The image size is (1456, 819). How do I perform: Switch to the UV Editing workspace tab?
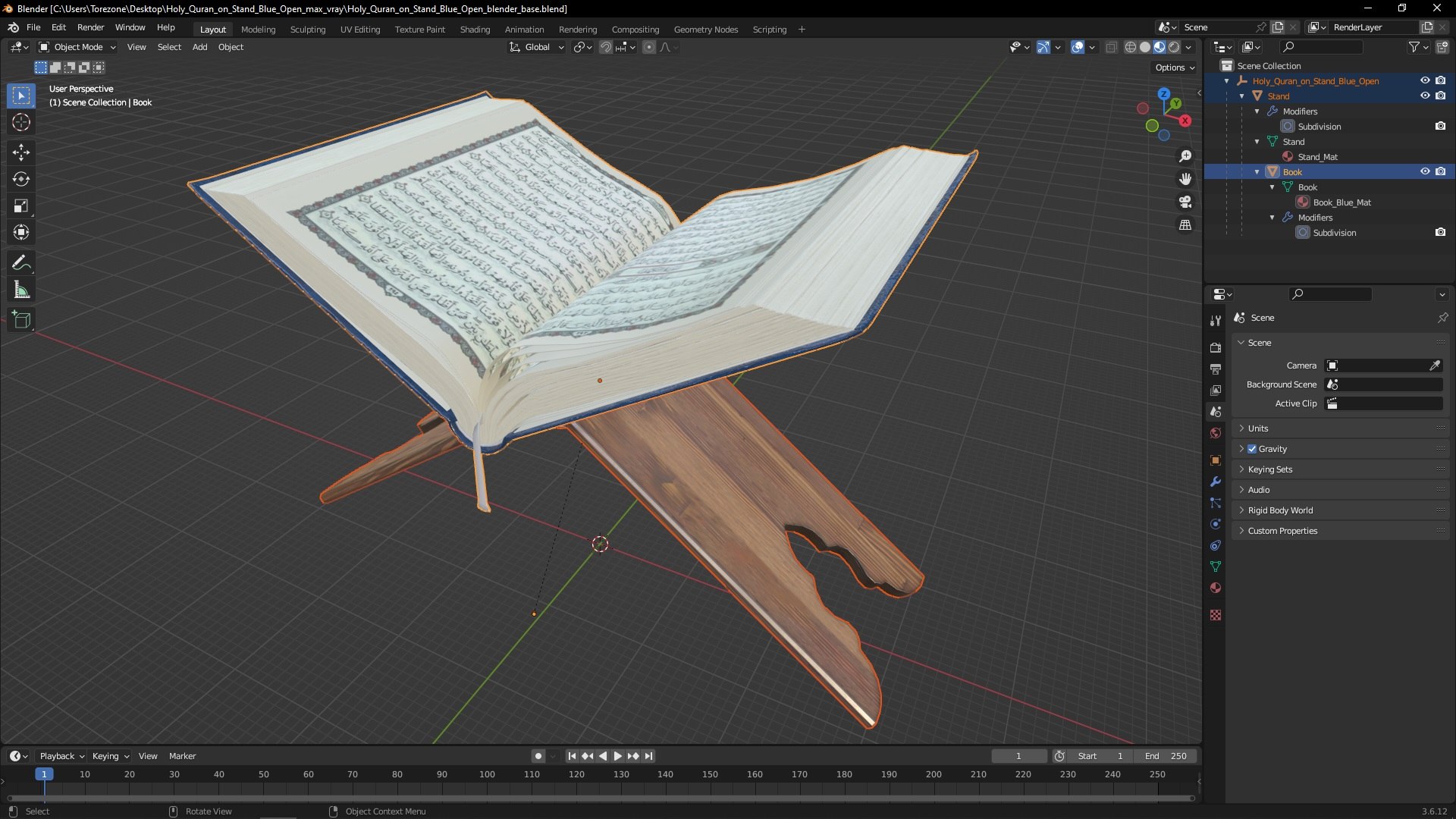coord(360,30)
